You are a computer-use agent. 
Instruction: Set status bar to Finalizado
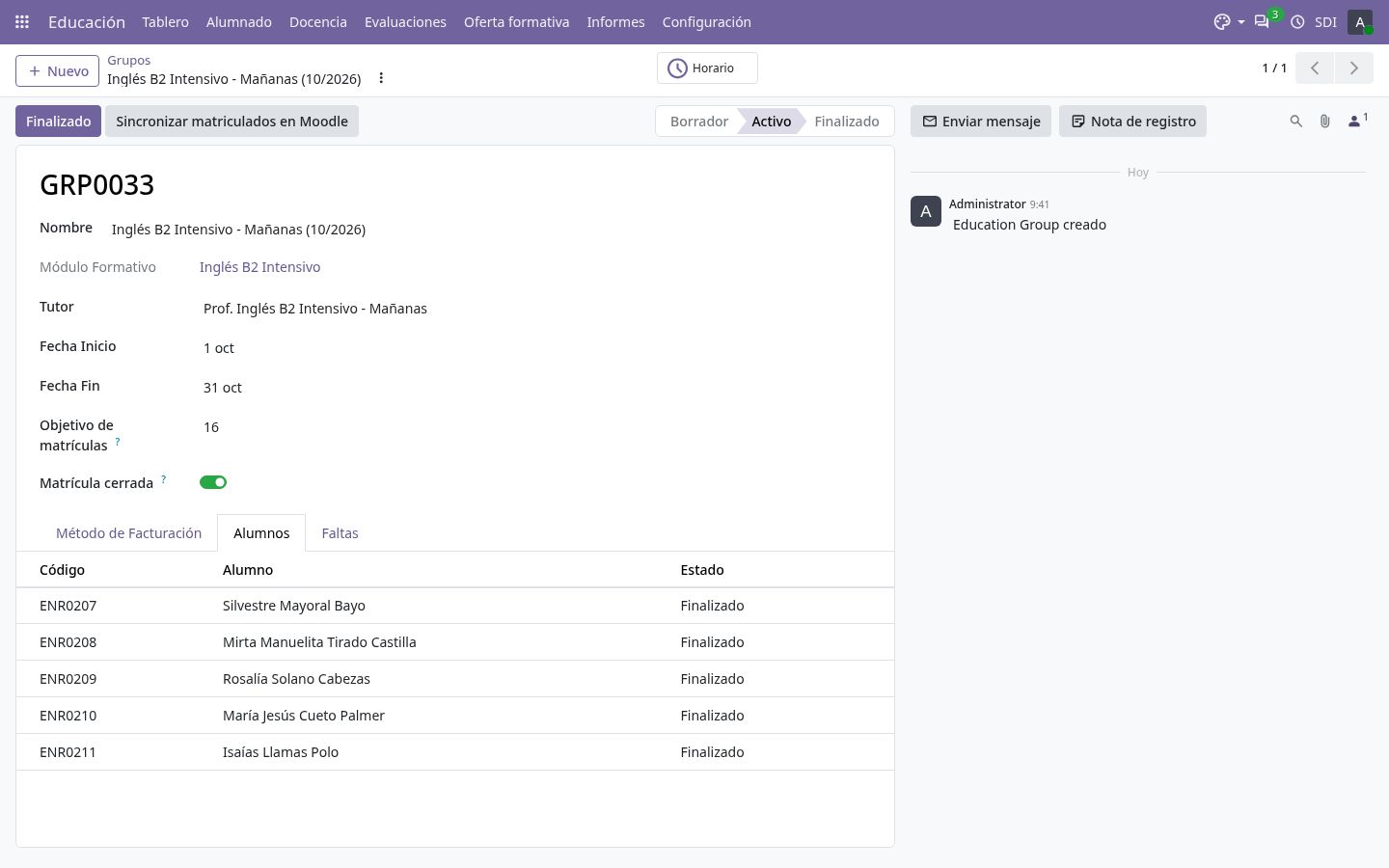tap(846, 122)
